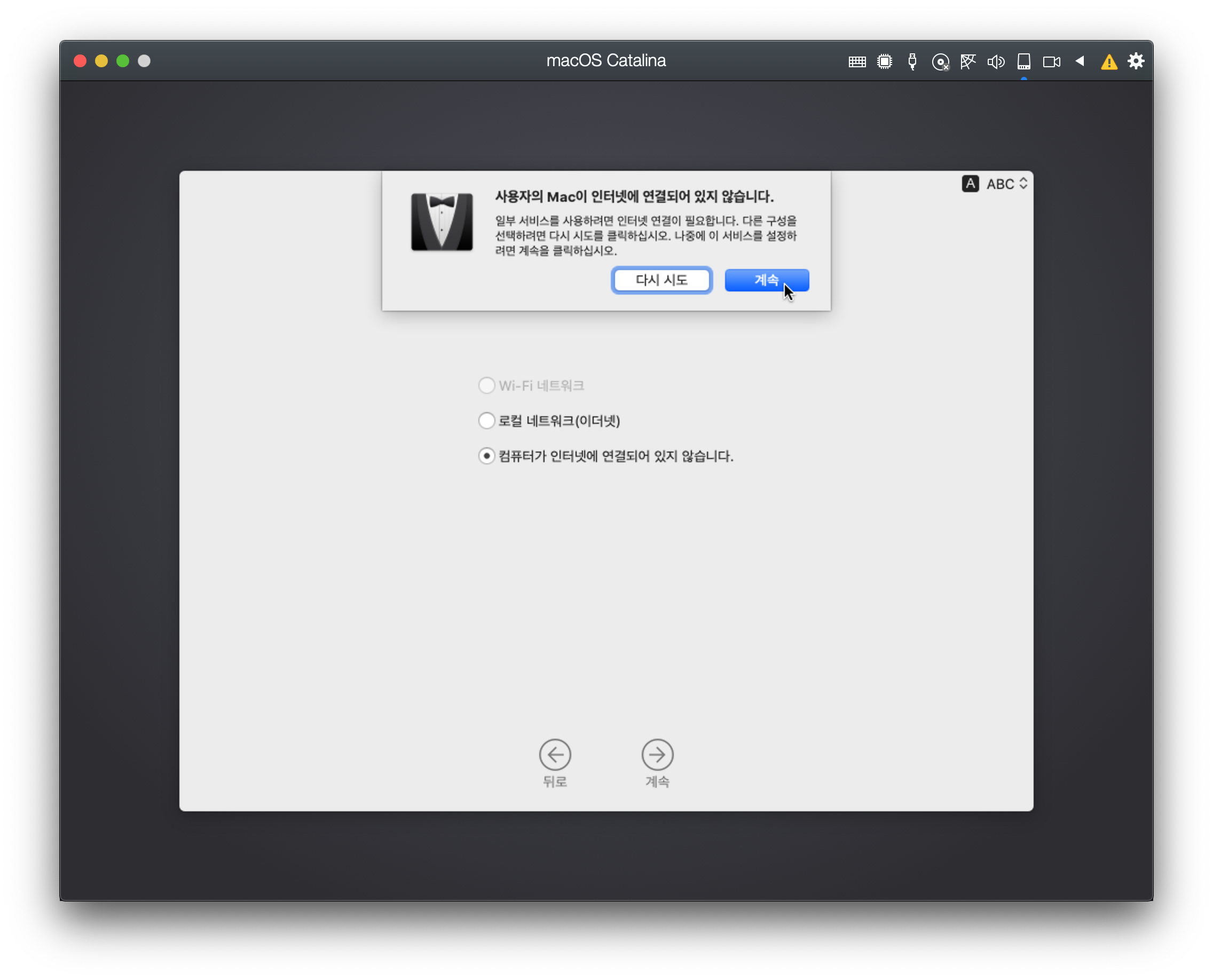
Task: Click the yellow warning triangle icon
Action: click(1109, 61)
